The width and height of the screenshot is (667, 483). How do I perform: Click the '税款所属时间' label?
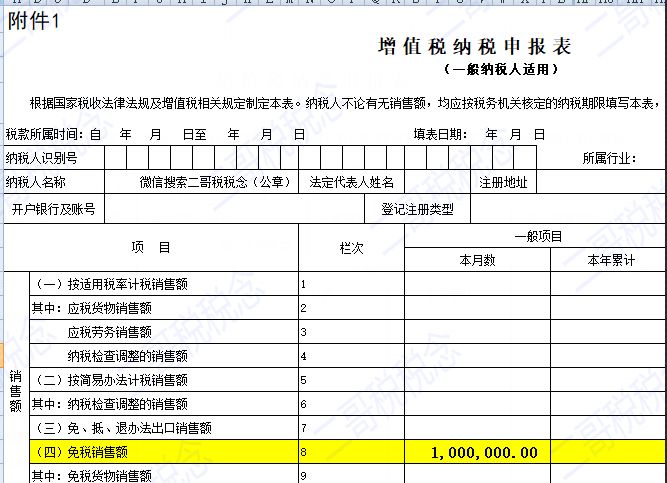click(44, 134)
